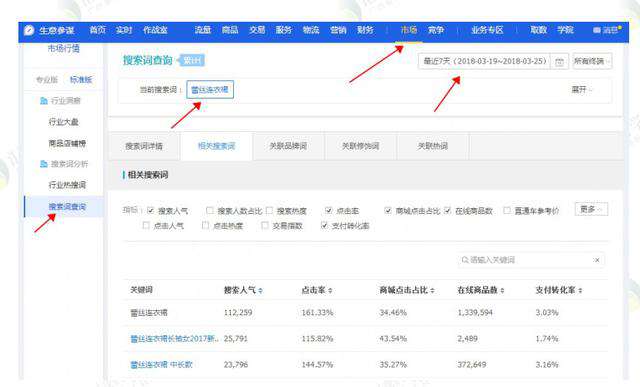Viewport: 640px width, 387px height.
Task: Switch to the 相关搜索词 tab
Action: pos(216,146)
